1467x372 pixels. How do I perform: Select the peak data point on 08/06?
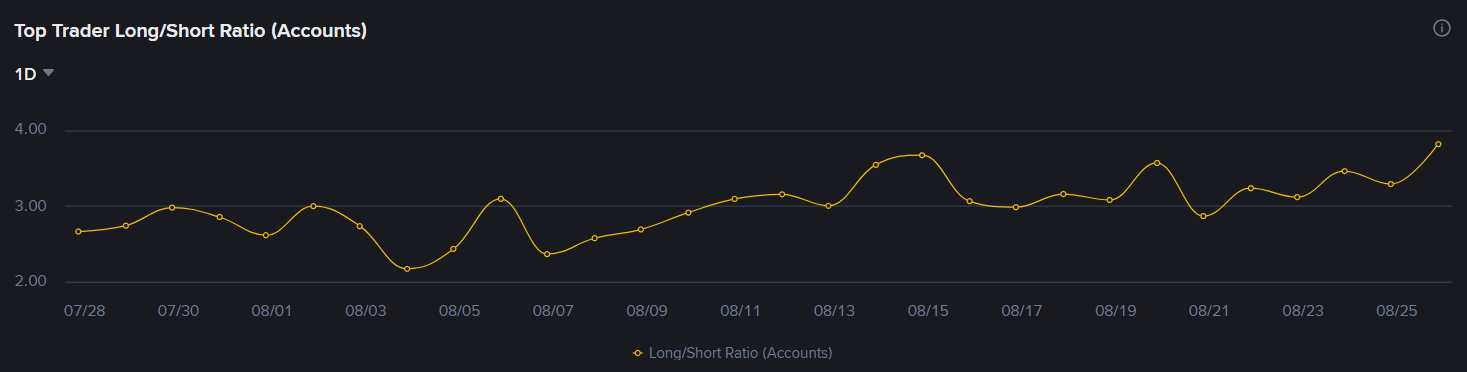pyautogui.click(x=500, y=198)
